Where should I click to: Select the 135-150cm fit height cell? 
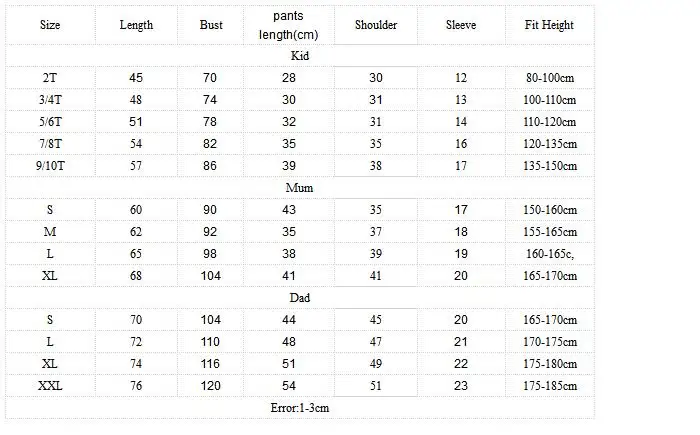click(x=550, y=166)
